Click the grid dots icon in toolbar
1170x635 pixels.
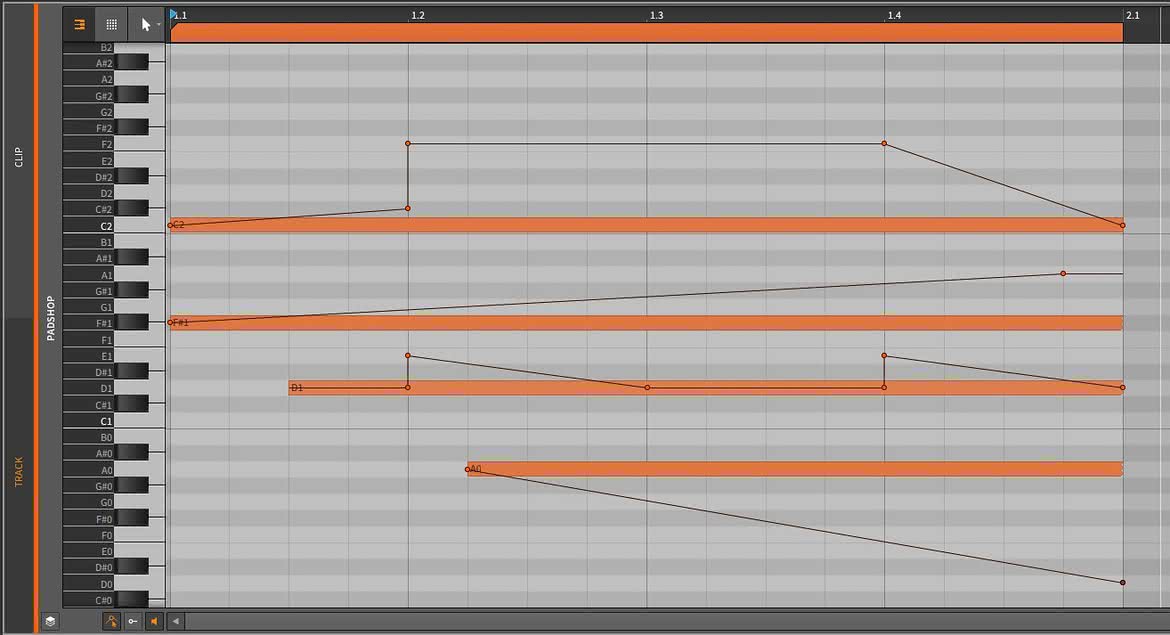click(111, 25)
